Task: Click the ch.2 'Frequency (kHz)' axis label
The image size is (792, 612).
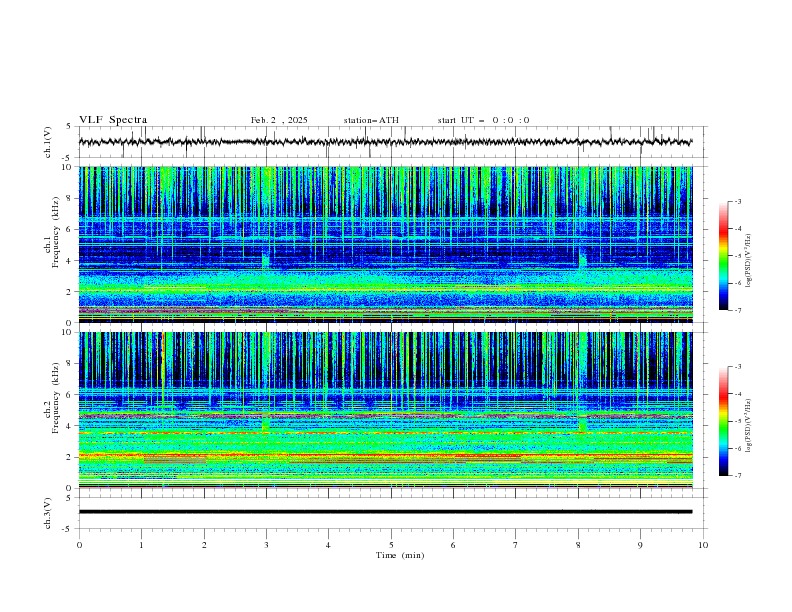Action: coord(56,398)
